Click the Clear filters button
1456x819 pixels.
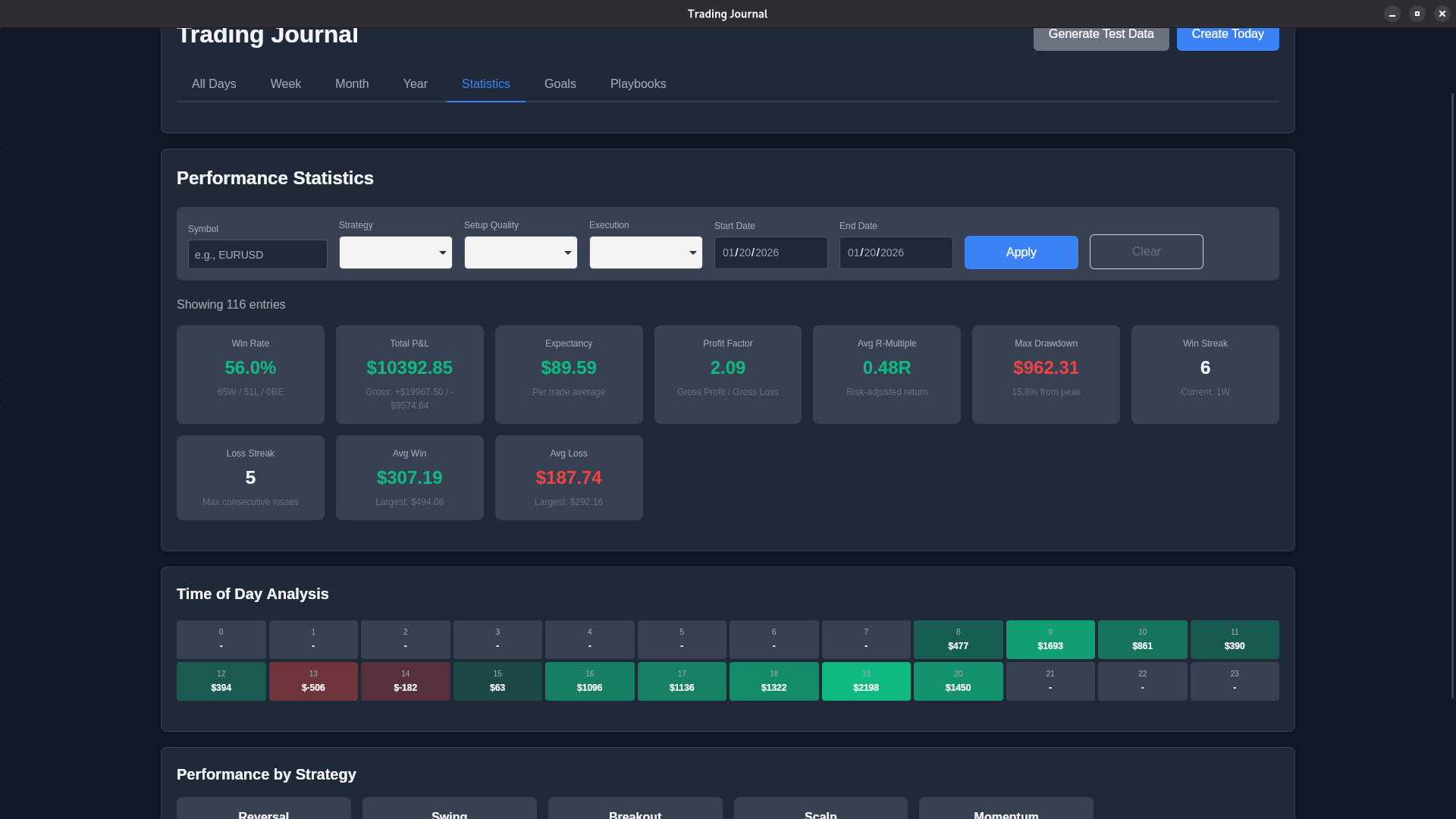pos(1146,252)
